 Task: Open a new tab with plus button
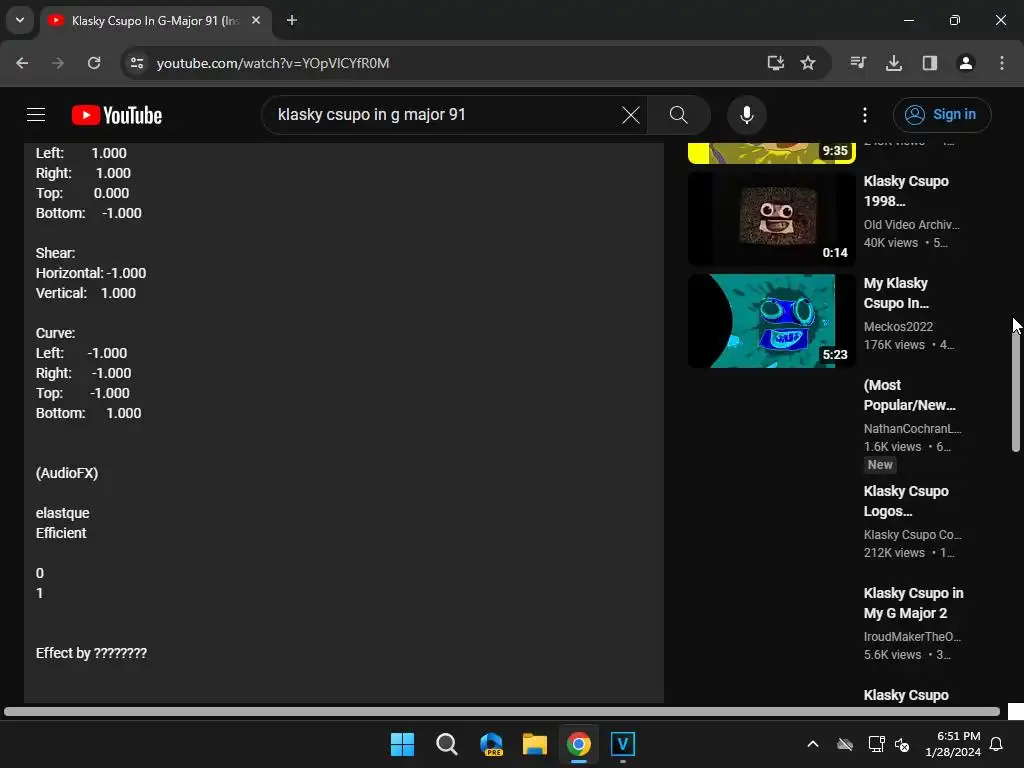point(292,20)
